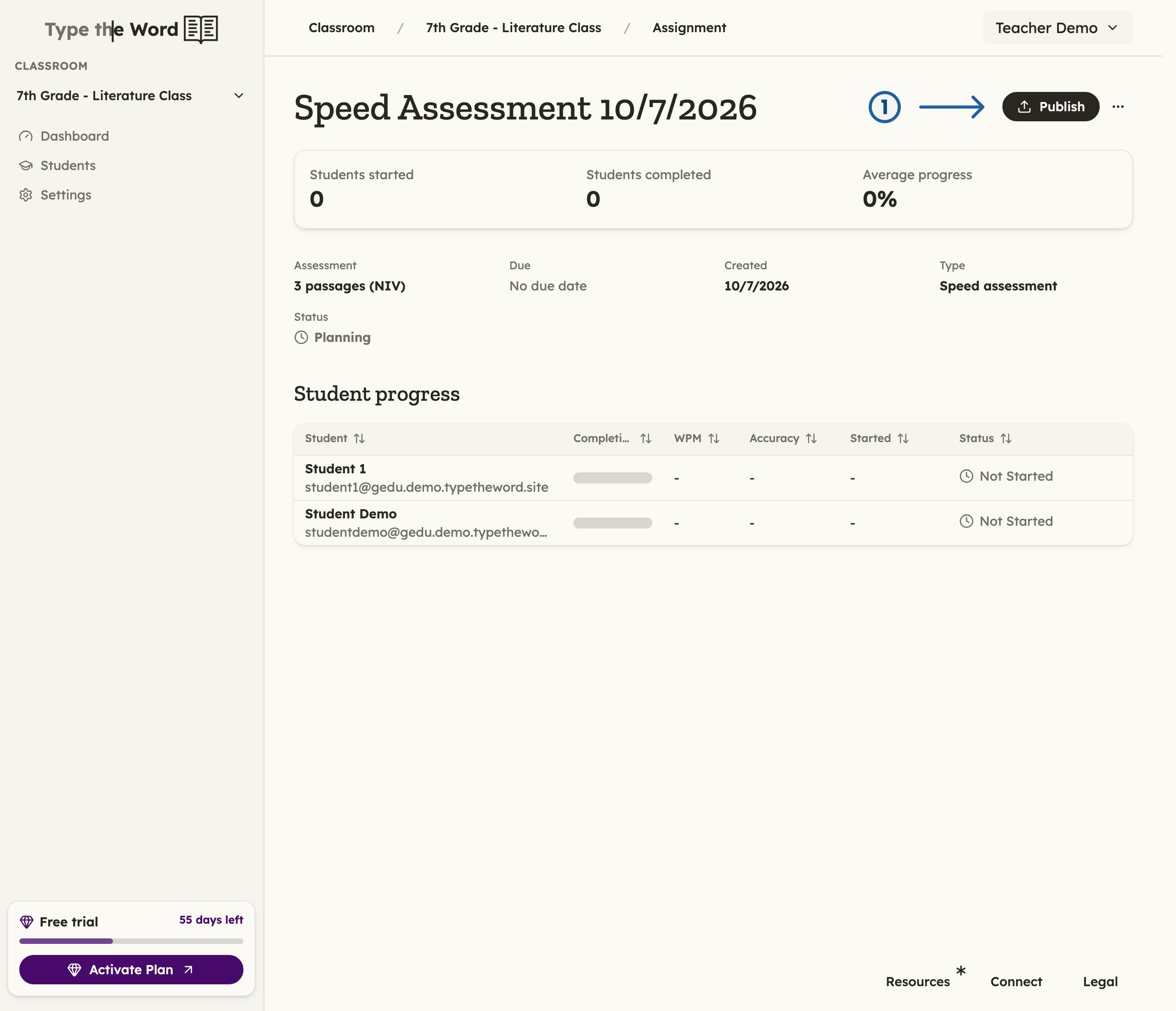Viewport: 1176px width, 1011px height.
Task: Click Student Demo completion progress bar
Action: [612, 523]
